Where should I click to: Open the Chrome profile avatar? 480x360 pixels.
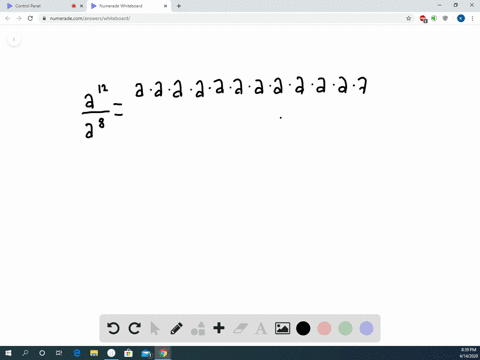pyautogui.click(x=461, y=18)
